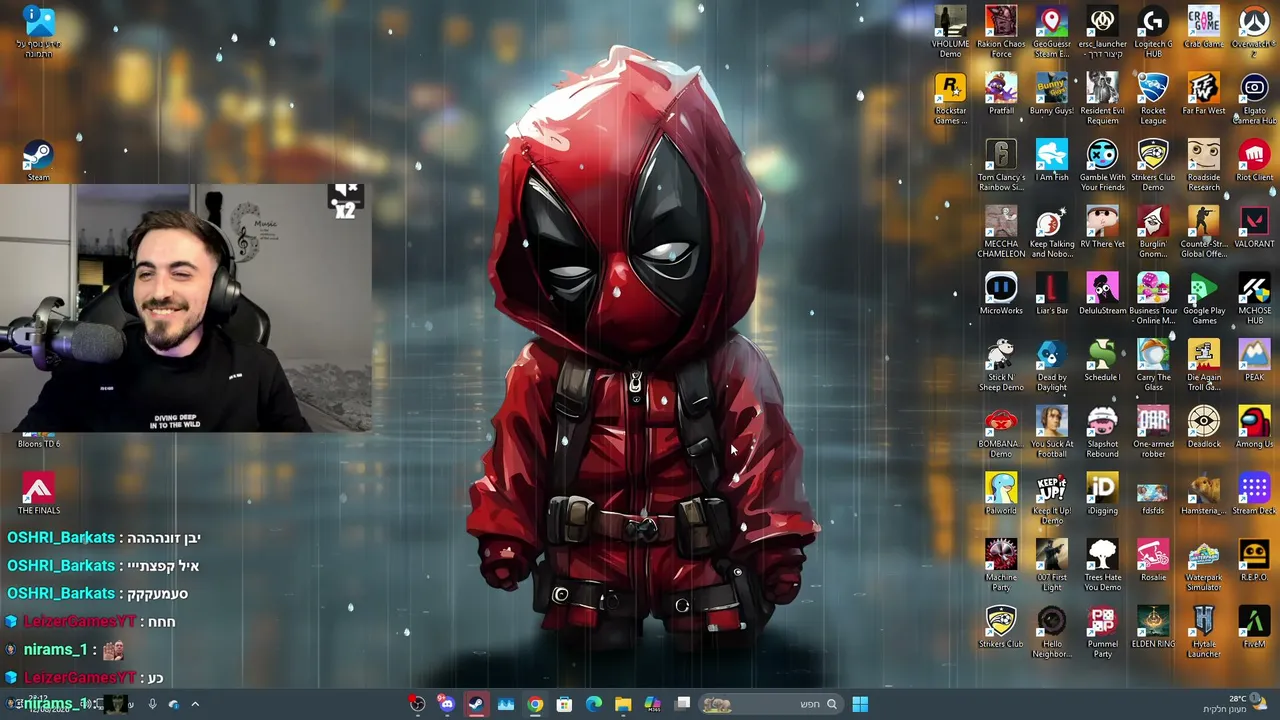Click the Roadside Research desktop icon
The width and height of the screenshot is (1280, 720).
click(x=1203, y=165)
